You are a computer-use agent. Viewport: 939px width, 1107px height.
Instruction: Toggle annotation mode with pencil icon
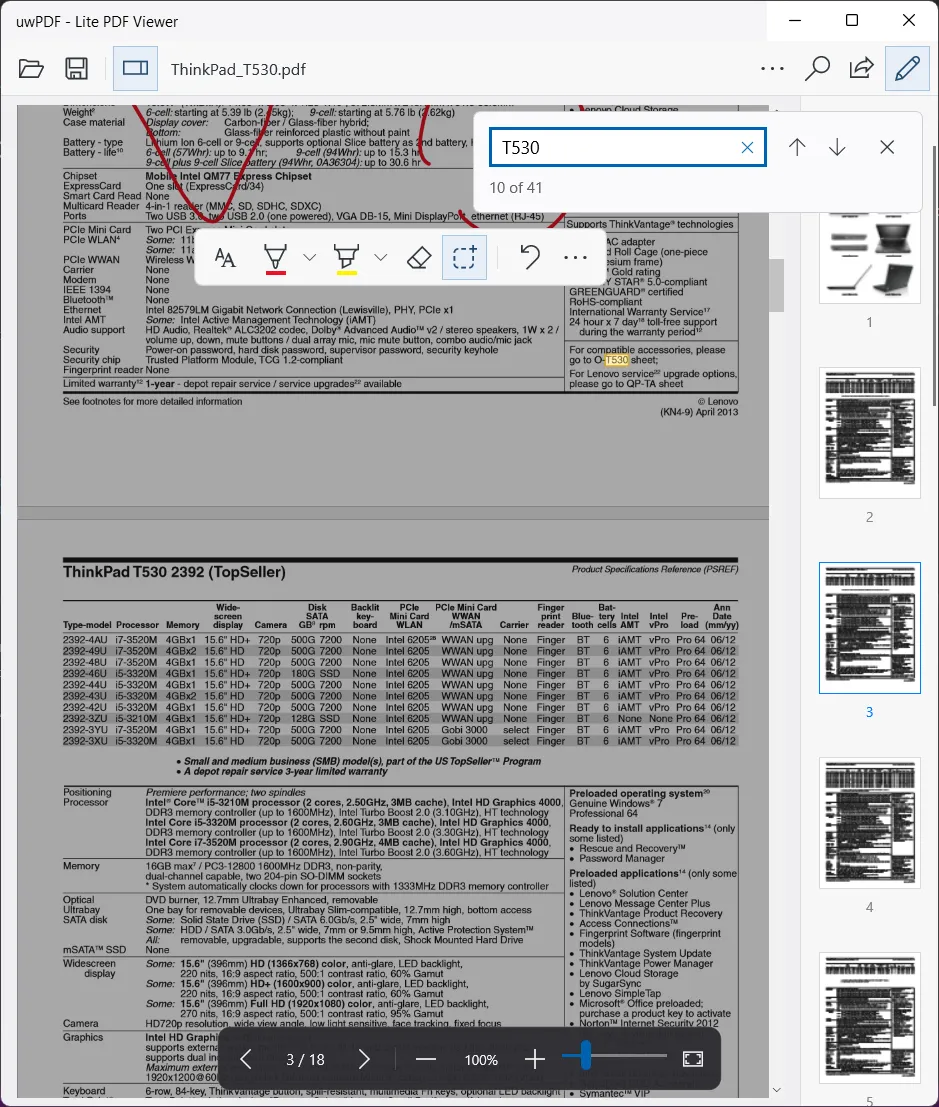pos(907,68)
